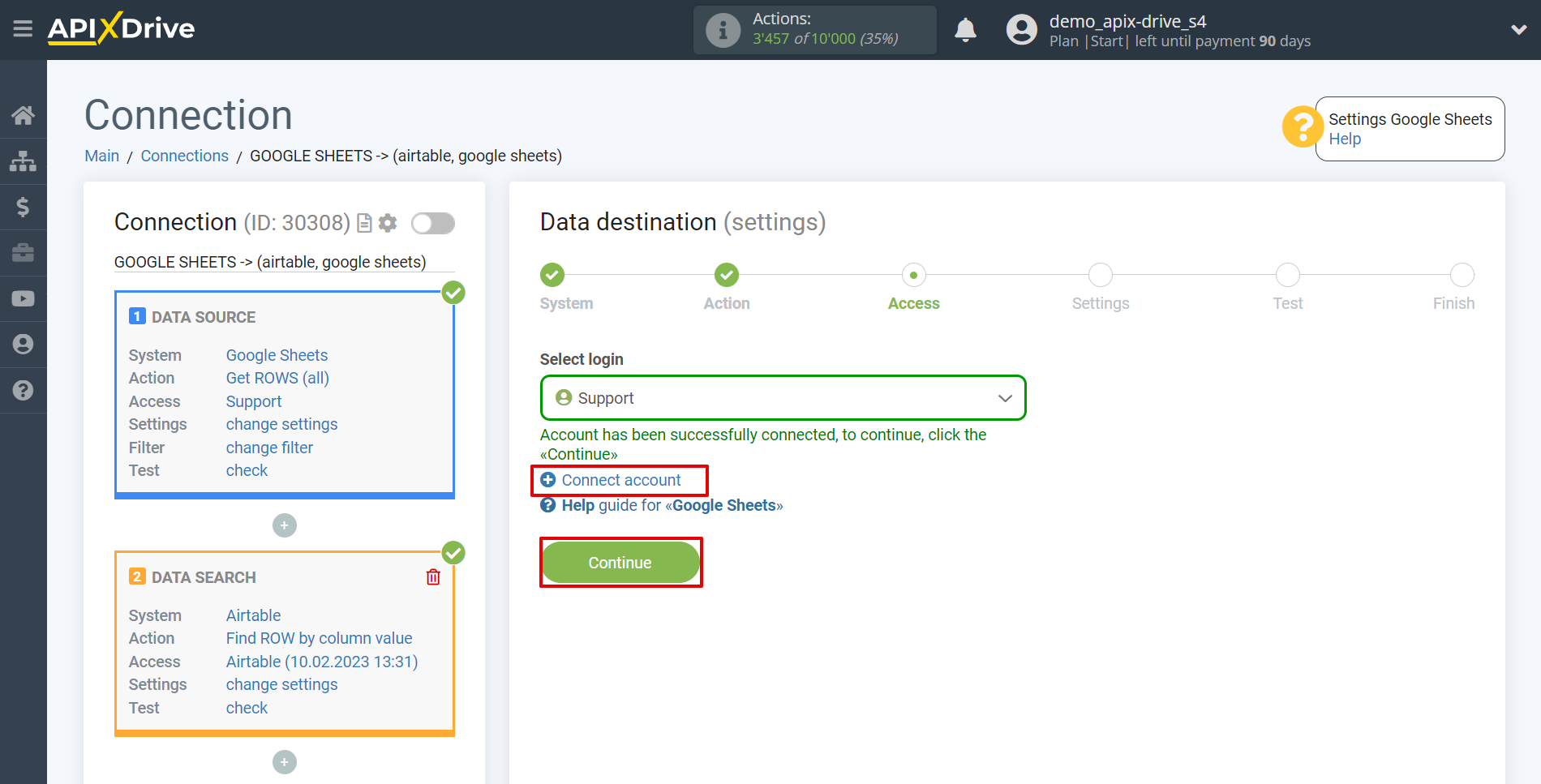
Task: Open the Select login dropdown
Action: pyautogui.click(x=783, y=398)
